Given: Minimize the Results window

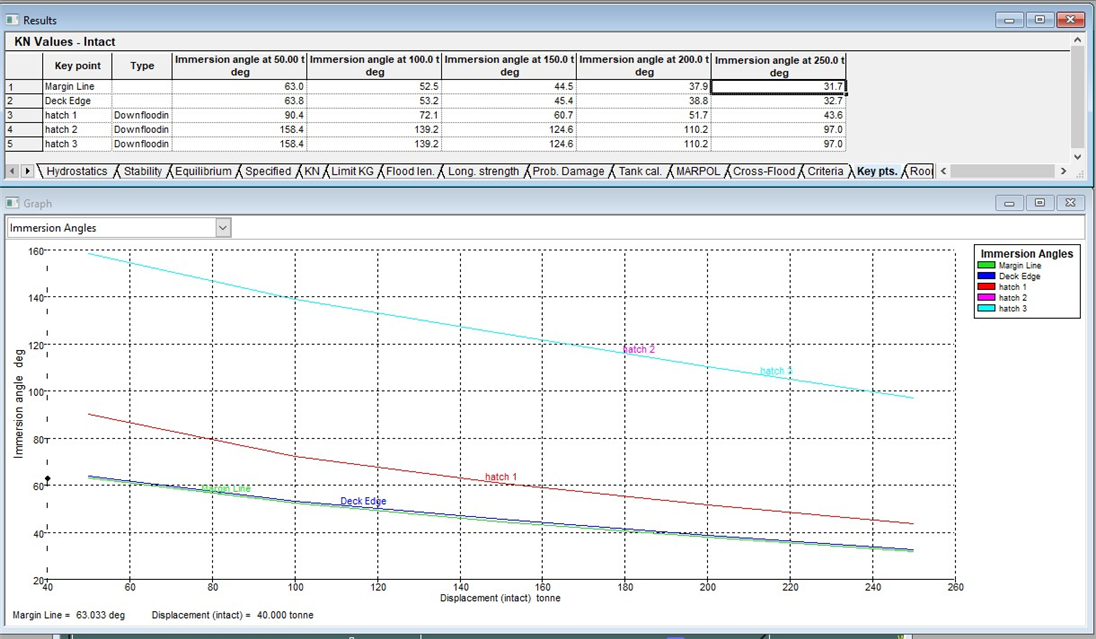Looking at the screenshot, I should coord(1009,20).
